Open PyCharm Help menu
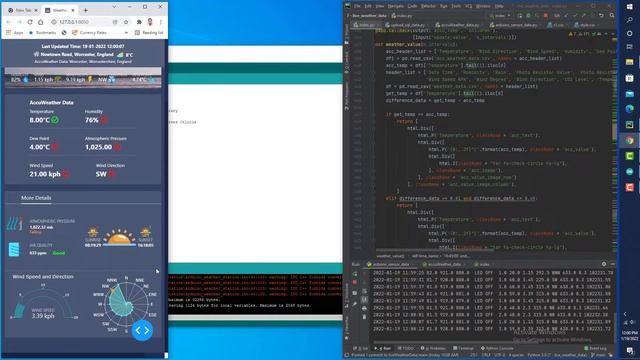 point(499,7)
